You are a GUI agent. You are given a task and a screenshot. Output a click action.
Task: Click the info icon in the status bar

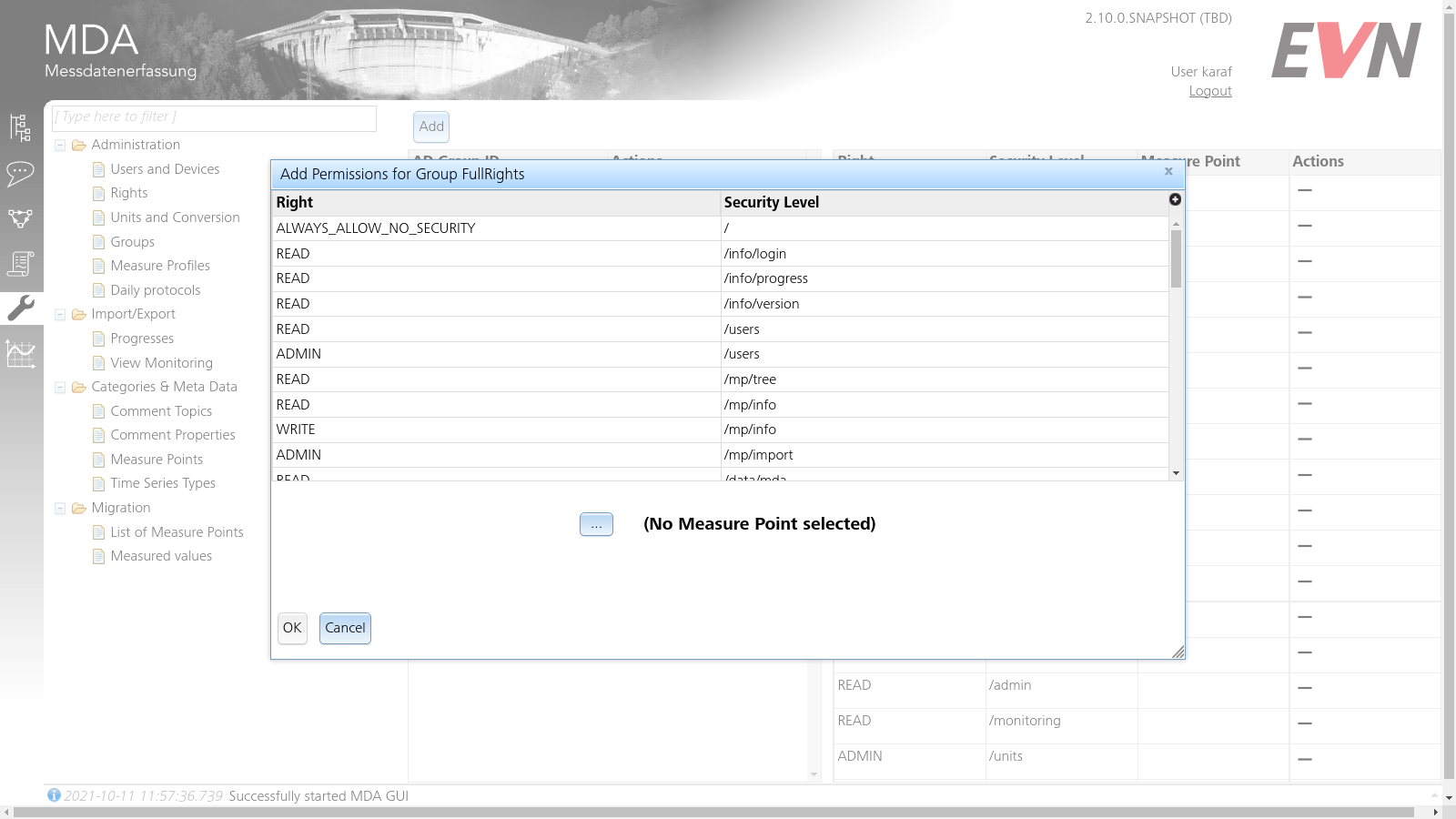tap(55, 795)
